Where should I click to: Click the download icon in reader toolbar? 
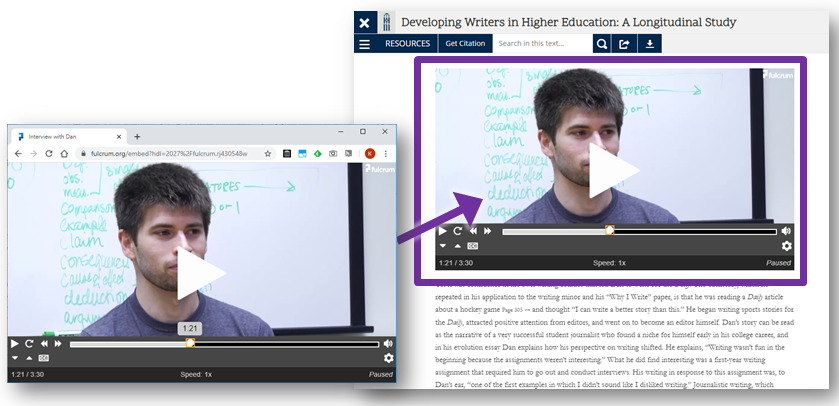[650, 44]
